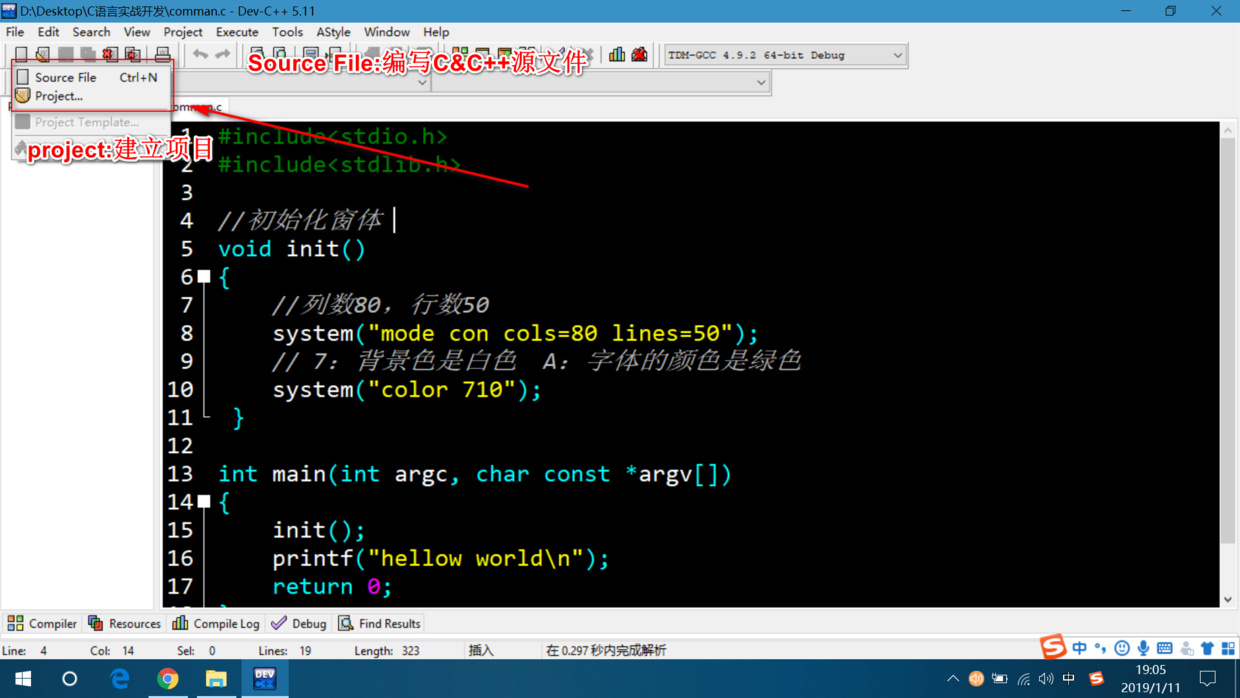This screenshot has height=698, width=1240.
Task: Click the Dev-C++ taskbar icon
Action: (x=264, y=678)
